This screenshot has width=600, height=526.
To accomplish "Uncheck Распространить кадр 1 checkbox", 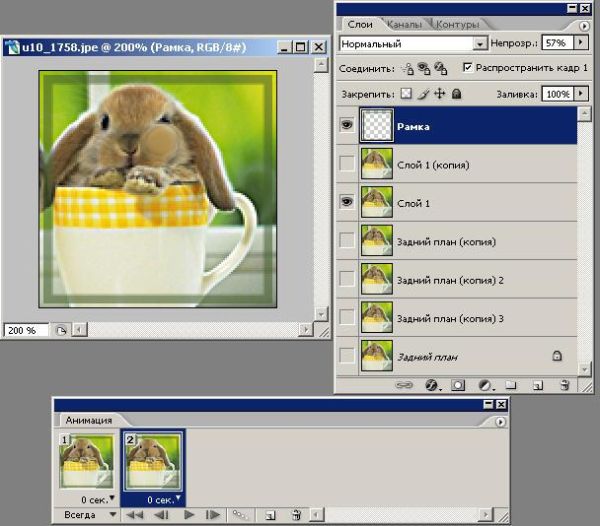I will tap(467, 67).
